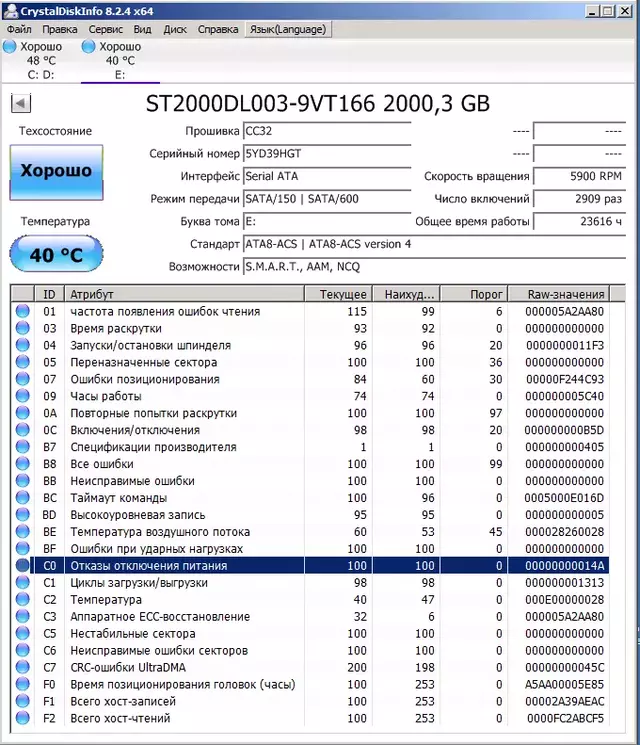Click the Текущее column header

(x=338, y=294)
